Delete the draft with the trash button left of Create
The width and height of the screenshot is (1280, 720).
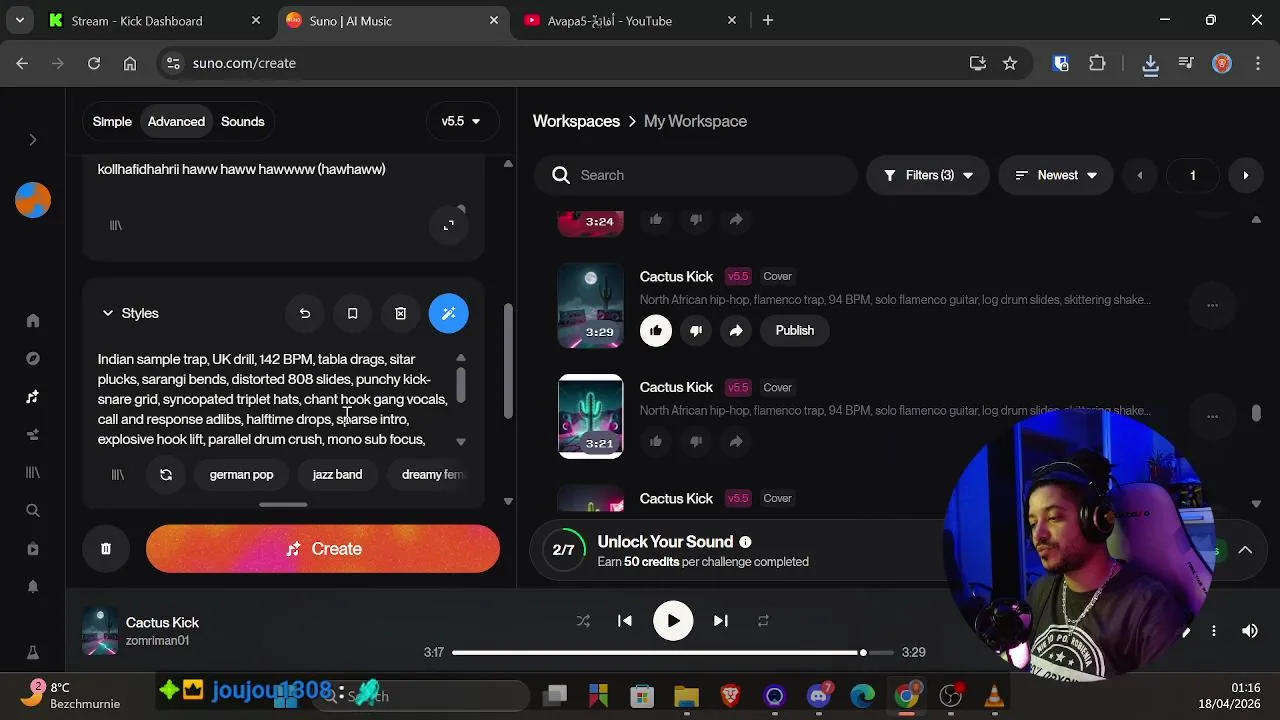click(x=106, y=549)
